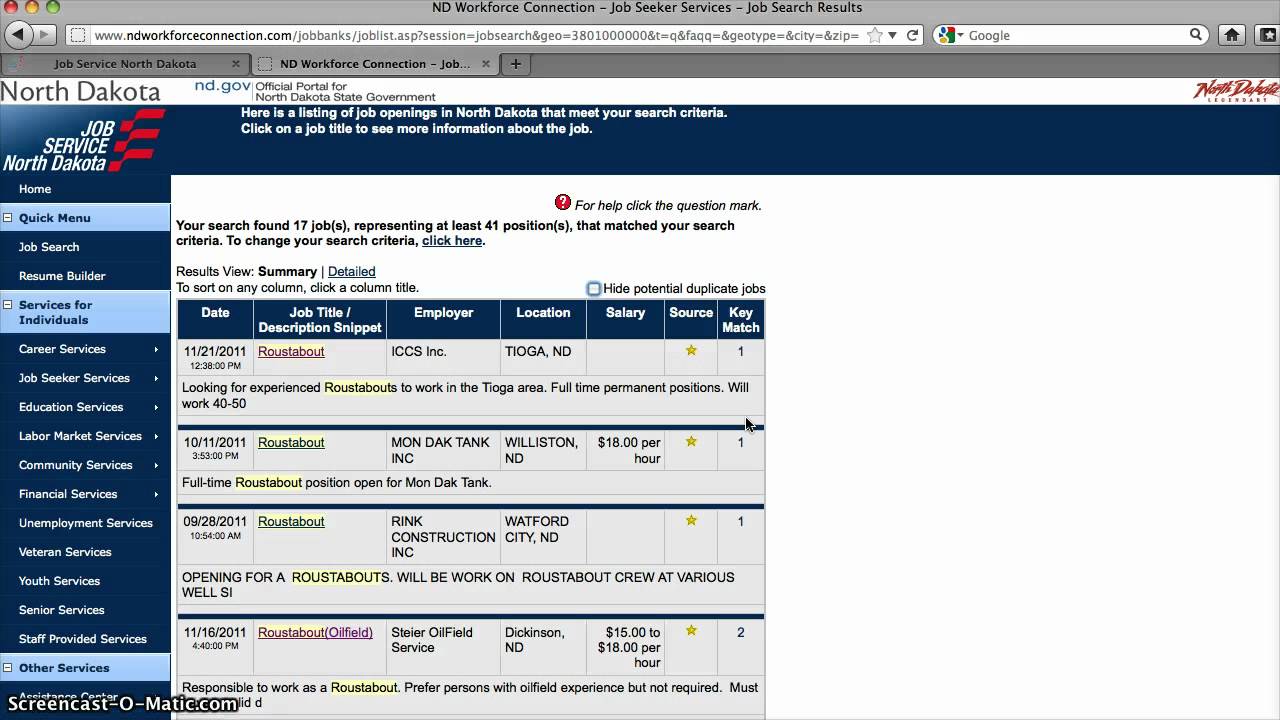Click the North Dakota header text
Screen dimensions: 1280x720
click(80, 91)
